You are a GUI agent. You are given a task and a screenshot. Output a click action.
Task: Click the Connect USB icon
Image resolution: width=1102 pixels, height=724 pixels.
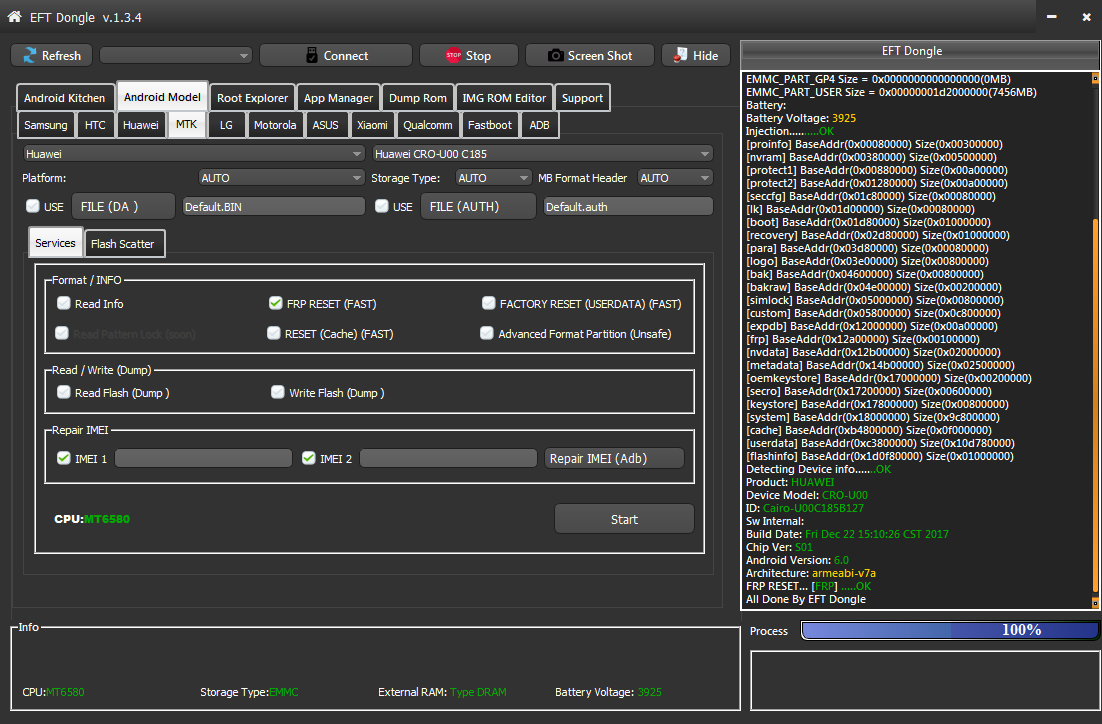(311, 56)
